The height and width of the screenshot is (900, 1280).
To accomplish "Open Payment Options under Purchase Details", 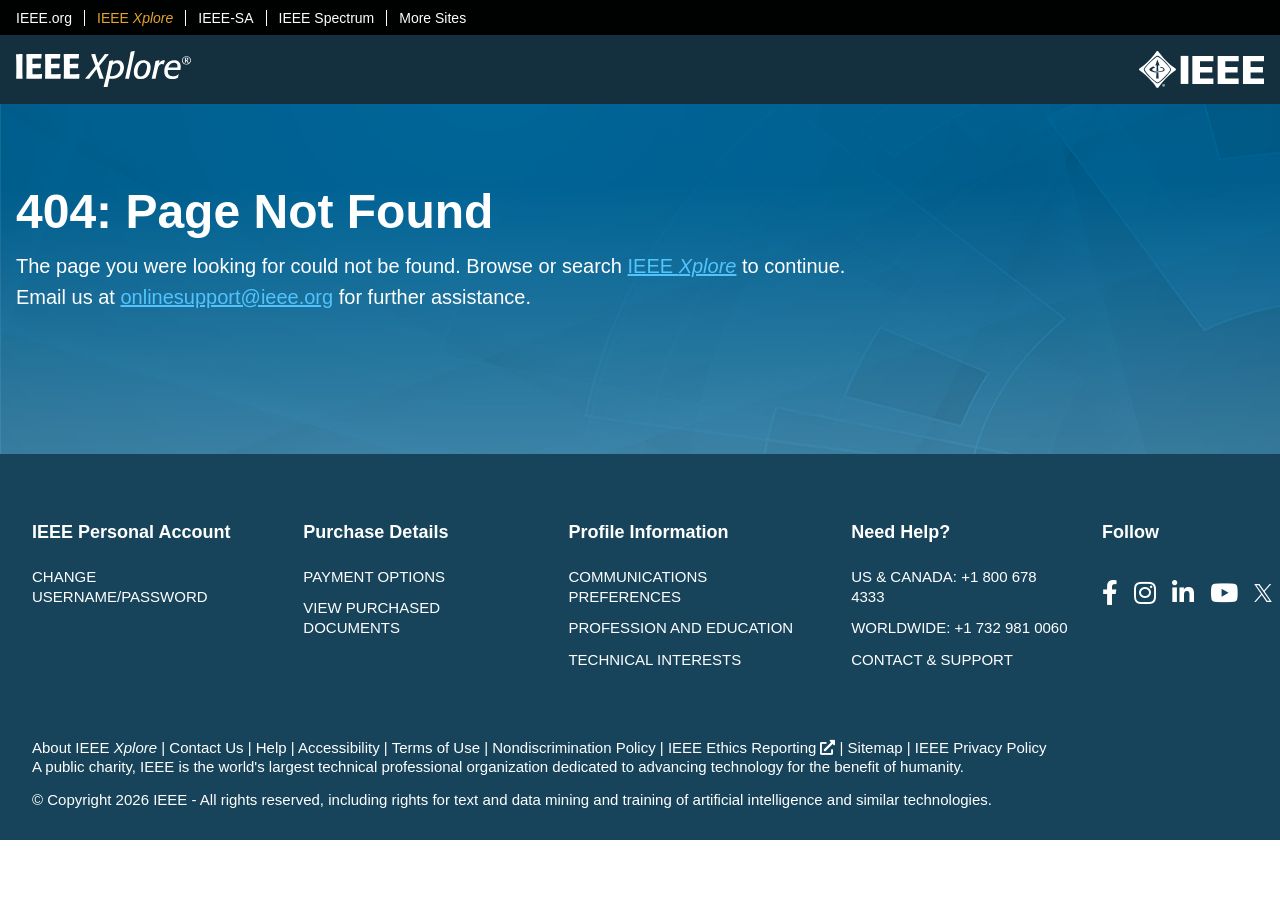I will [x=374, y=577].
